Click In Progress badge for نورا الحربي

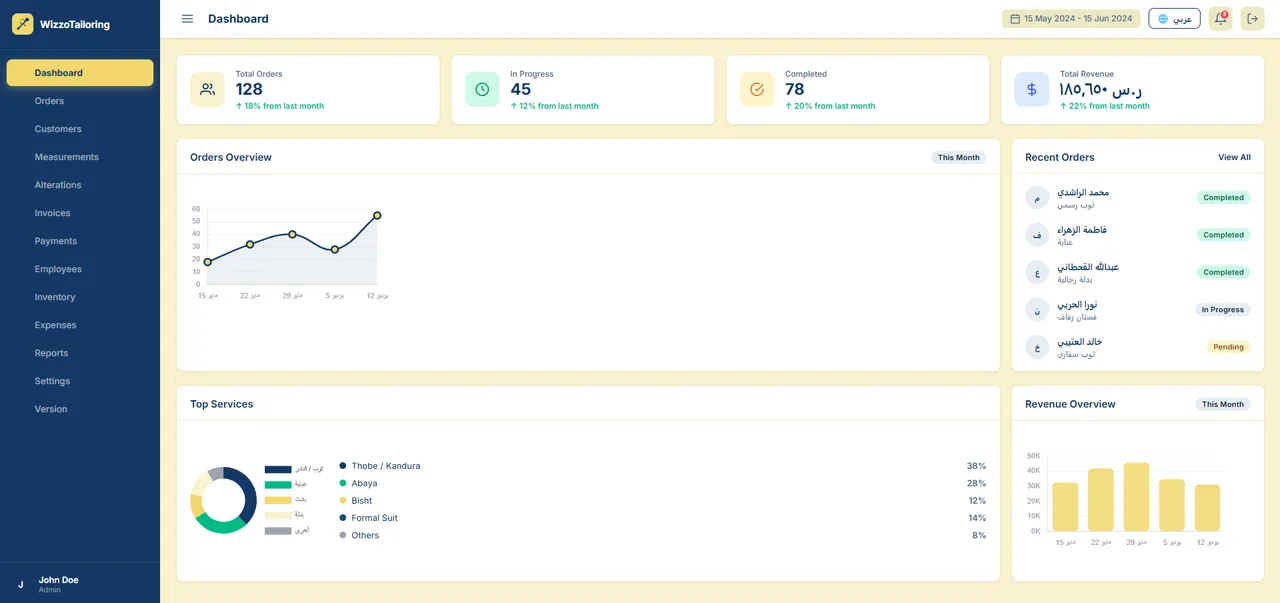click(x=1223, y=310)
